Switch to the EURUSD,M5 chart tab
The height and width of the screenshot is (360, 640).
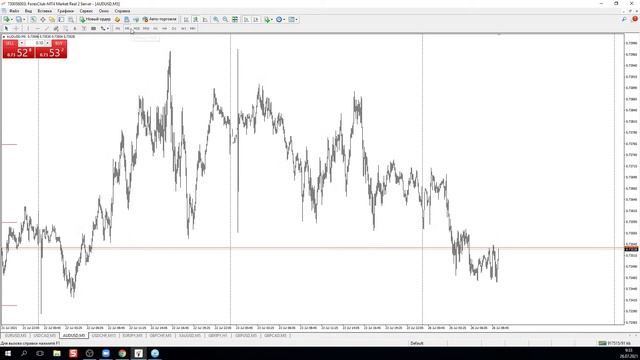click(x=16, y=336)
